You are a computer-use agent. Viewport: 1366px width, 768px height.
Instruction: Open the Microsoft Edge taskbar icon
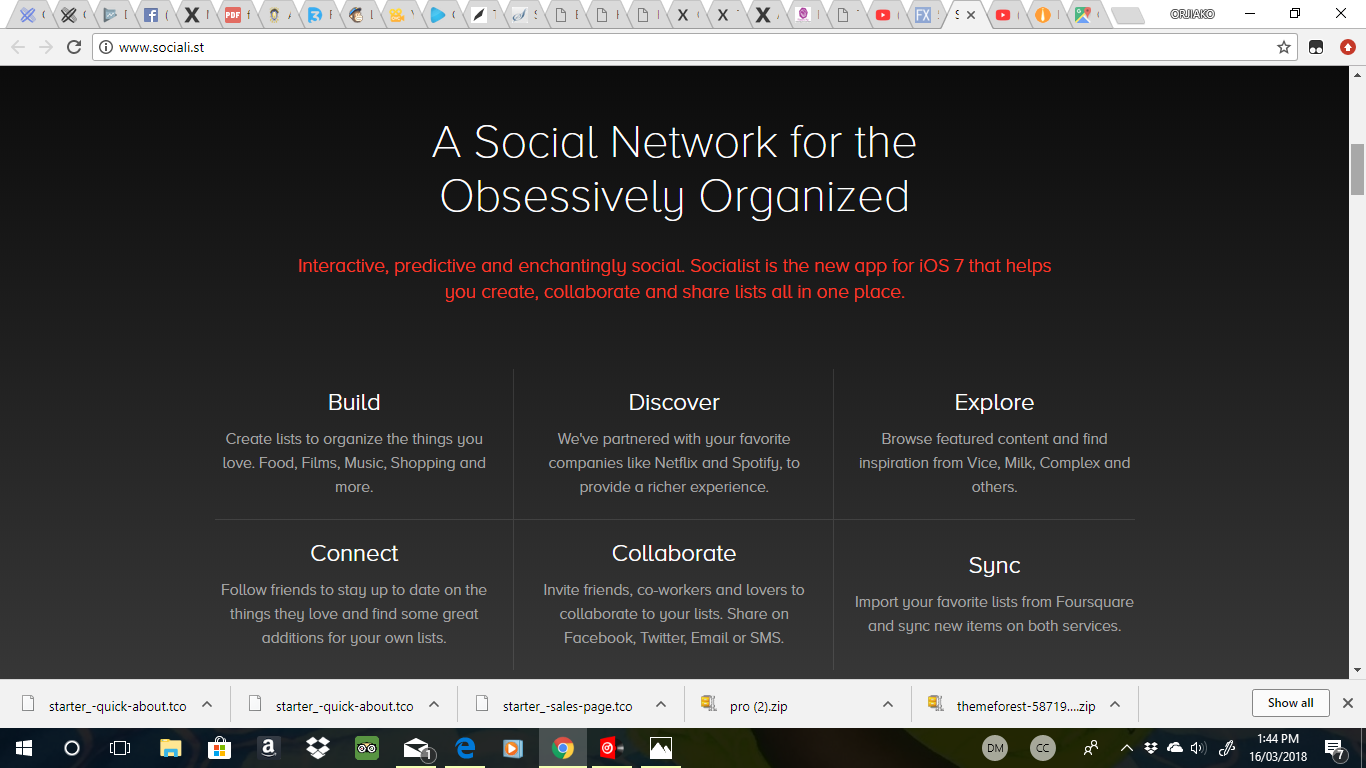tap(465, 748)
